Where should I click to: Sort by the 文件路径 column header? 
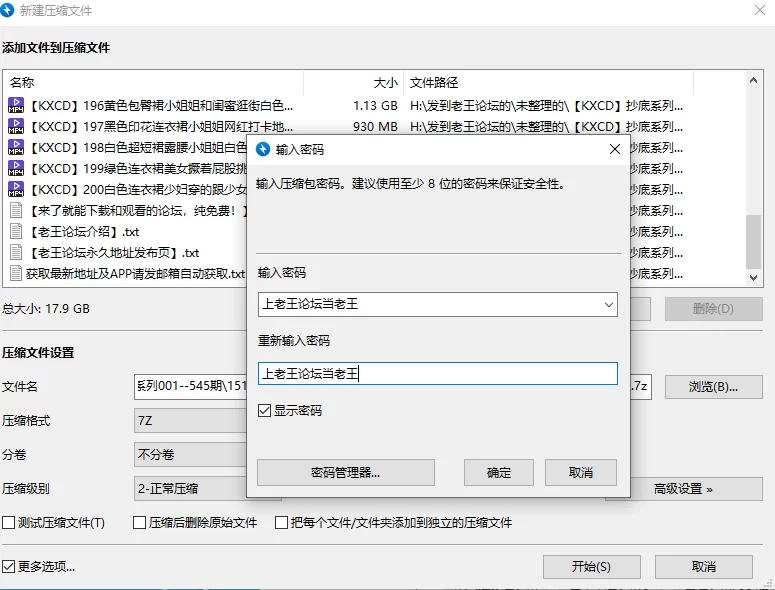(549, 83)
